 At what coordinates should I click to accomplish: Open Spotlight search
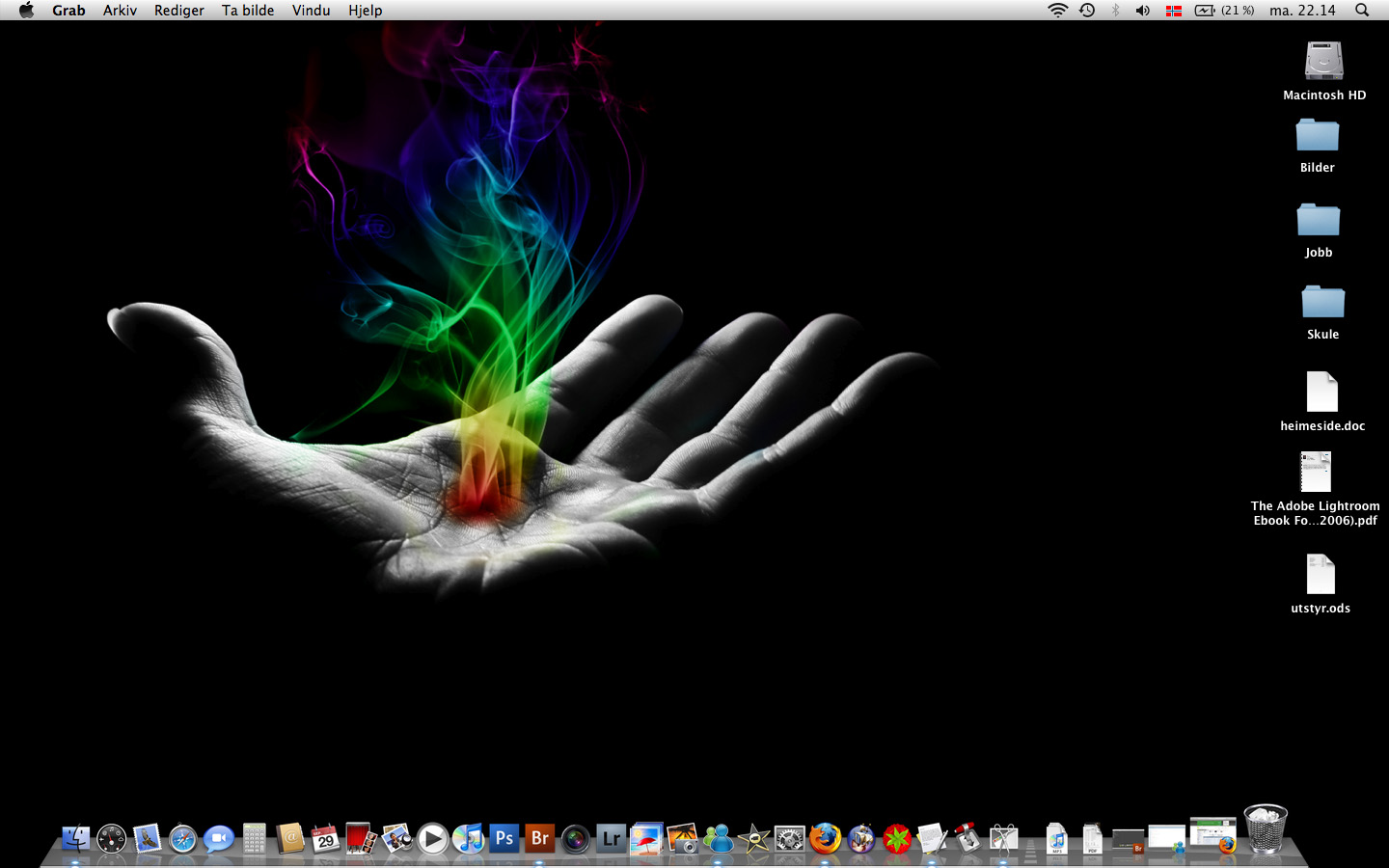click(1362, 10)
